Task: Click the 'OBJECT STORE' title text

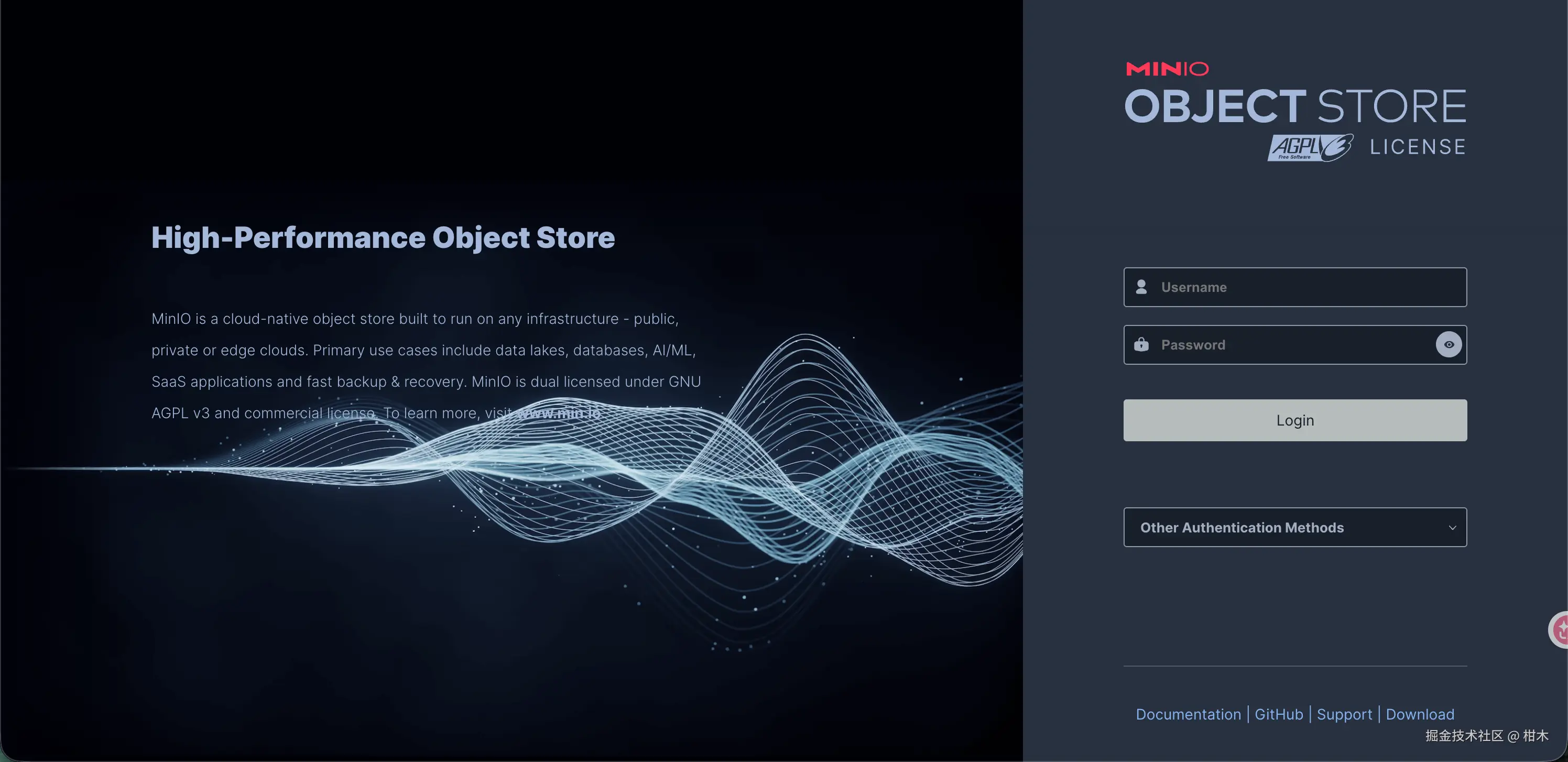Action: pos(1295,106)
